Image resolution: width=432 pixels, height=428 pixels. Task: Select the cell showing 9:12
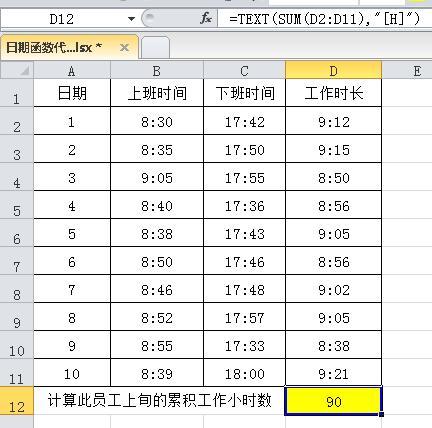[334, 121]
